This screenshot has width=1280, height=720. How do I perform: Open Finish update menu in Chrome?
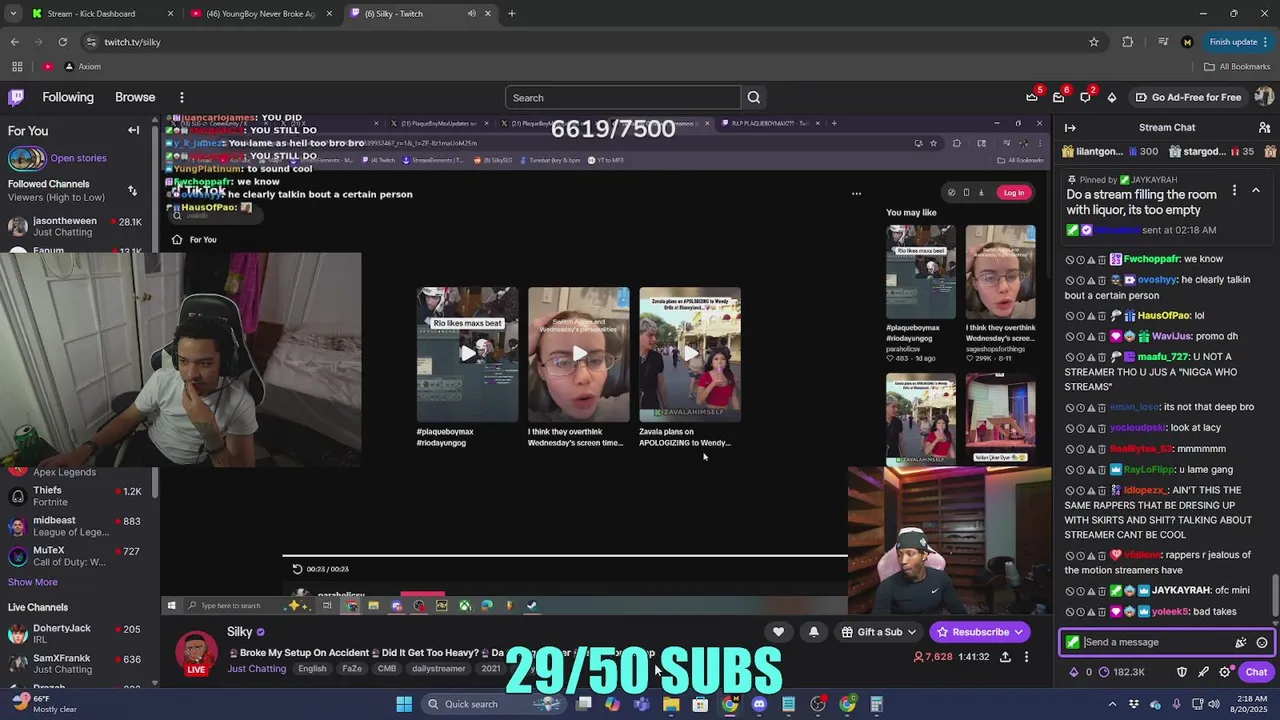(x=1240, y=42)
